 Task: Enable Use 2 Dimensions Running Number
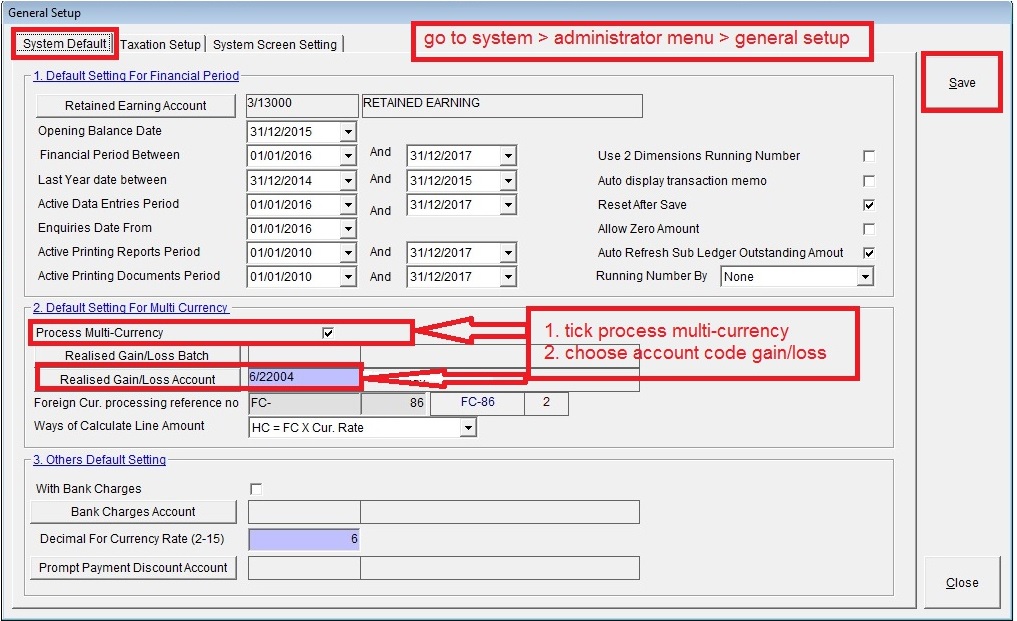pyautogui.click(x=868, y=156)
